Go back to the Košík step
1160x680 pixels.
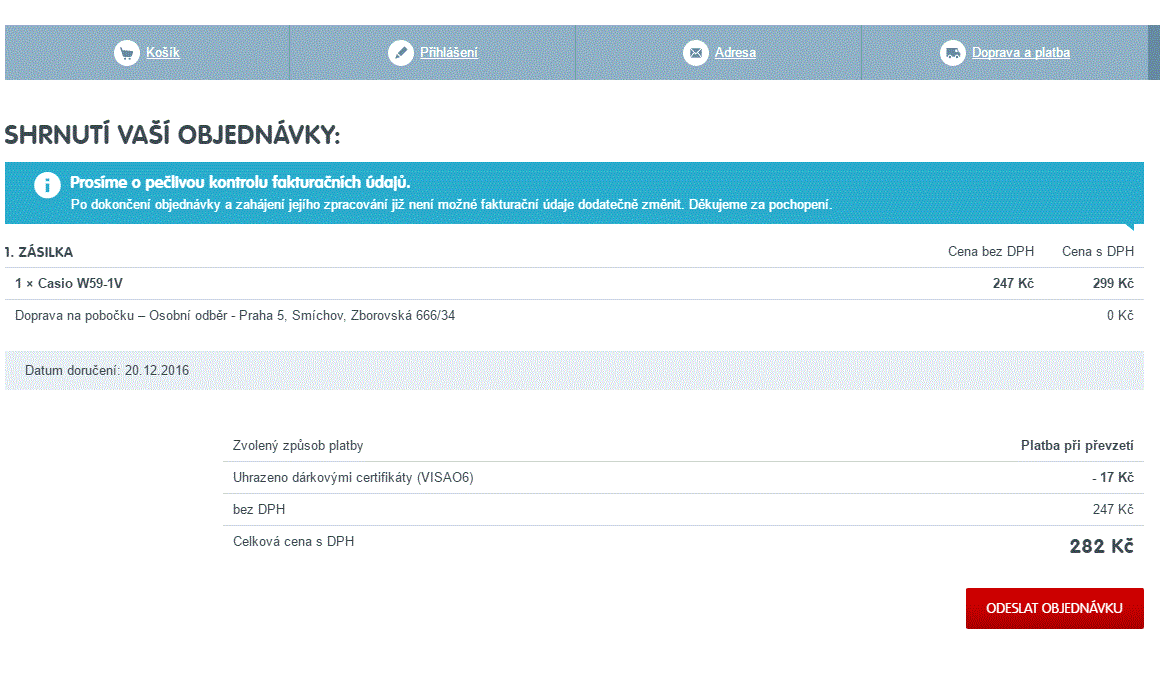tap(163, 53)
